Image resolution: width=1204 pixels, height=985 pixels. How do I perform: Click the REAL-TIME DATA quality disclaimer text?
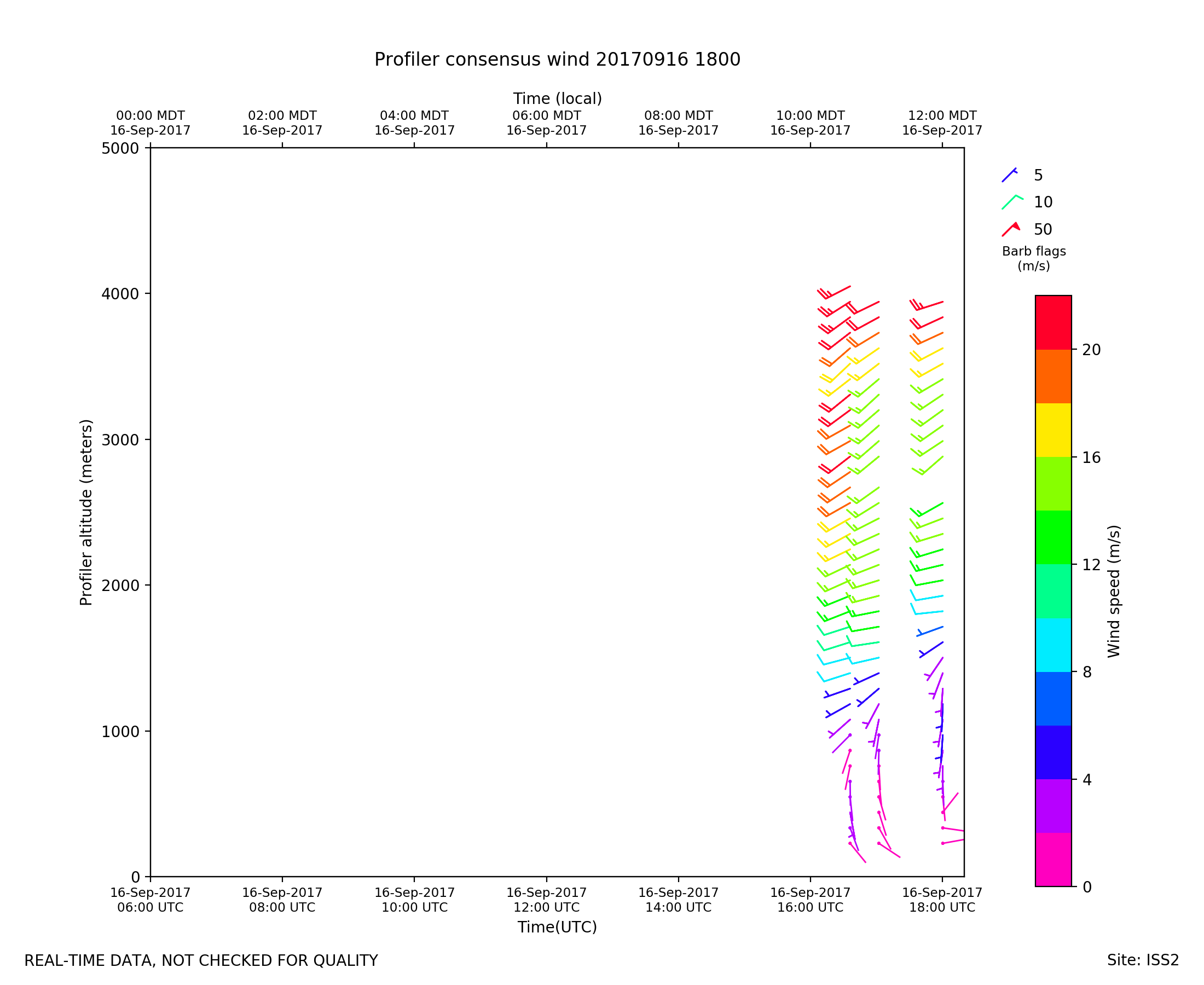coord(201,960)
